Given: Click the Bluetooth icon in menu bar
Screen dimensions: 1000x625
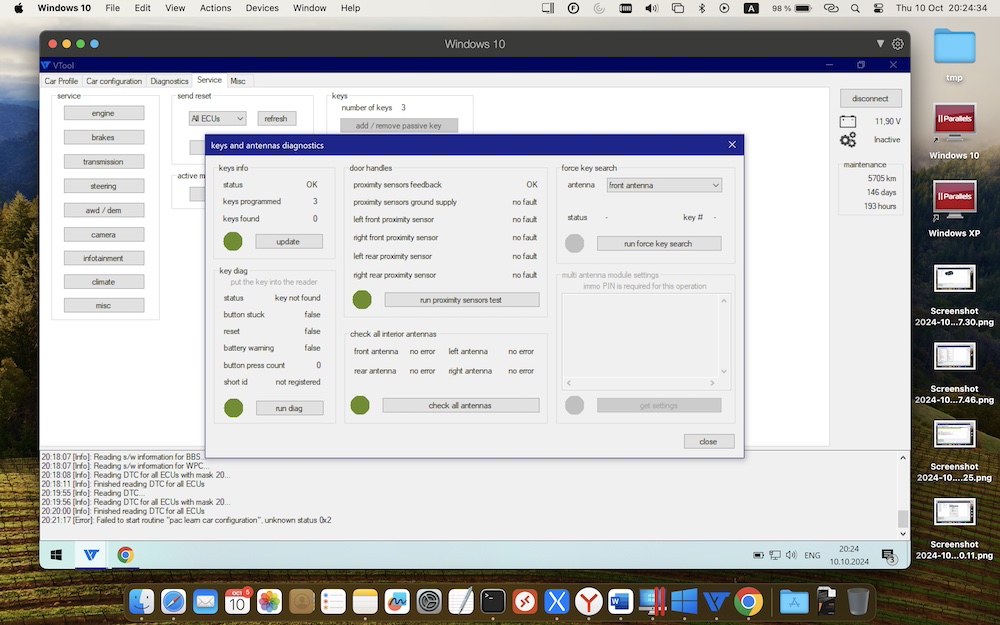Looking at the screenshot, I should [x=701, y=8].
